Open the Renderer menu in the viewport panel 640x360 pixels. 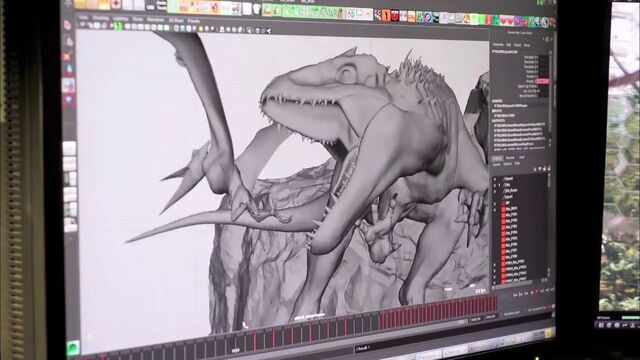pyautogui.click(x=155, y=19)
